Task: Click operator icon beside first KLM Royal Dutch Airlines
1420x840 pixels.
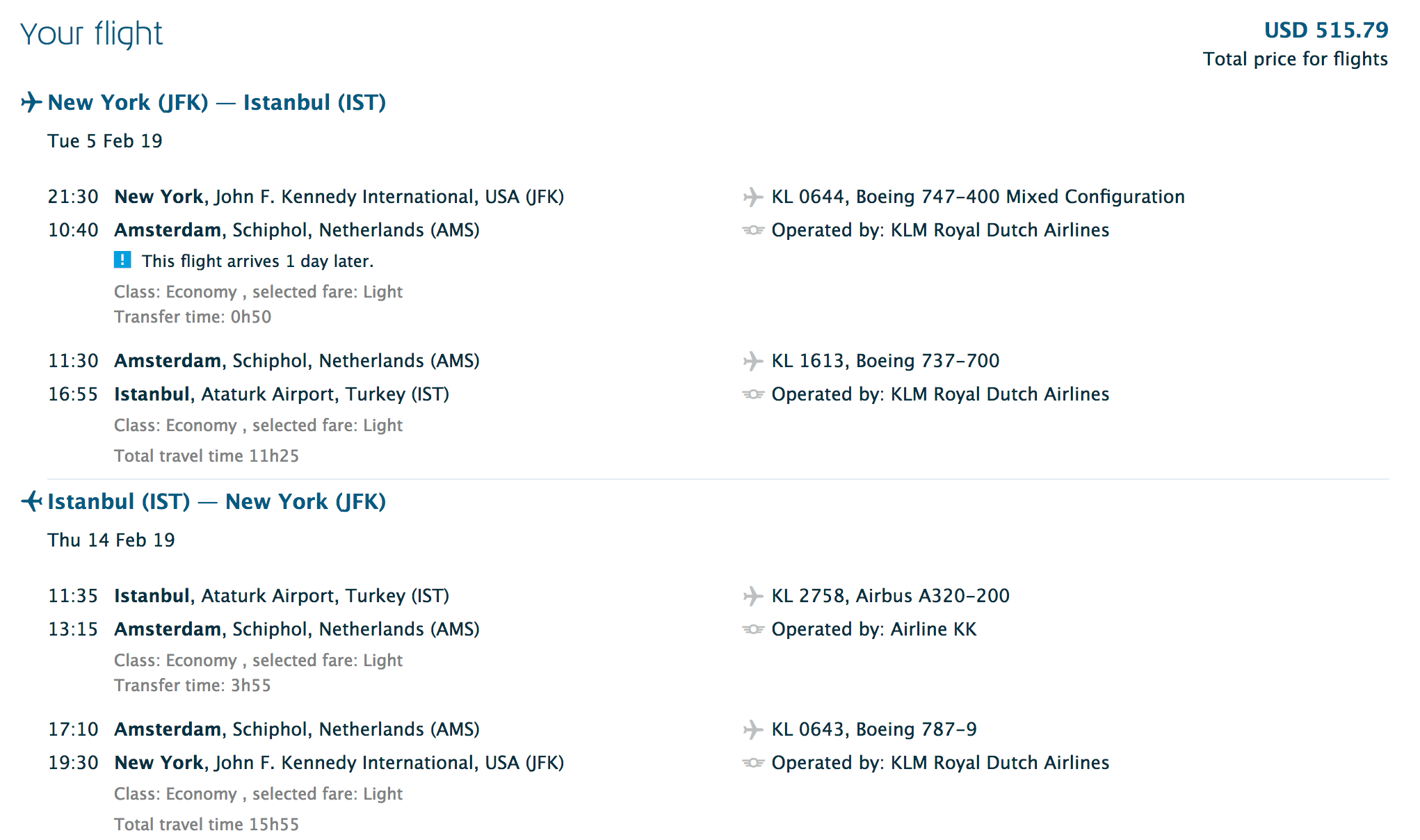Action: [753, 230]
